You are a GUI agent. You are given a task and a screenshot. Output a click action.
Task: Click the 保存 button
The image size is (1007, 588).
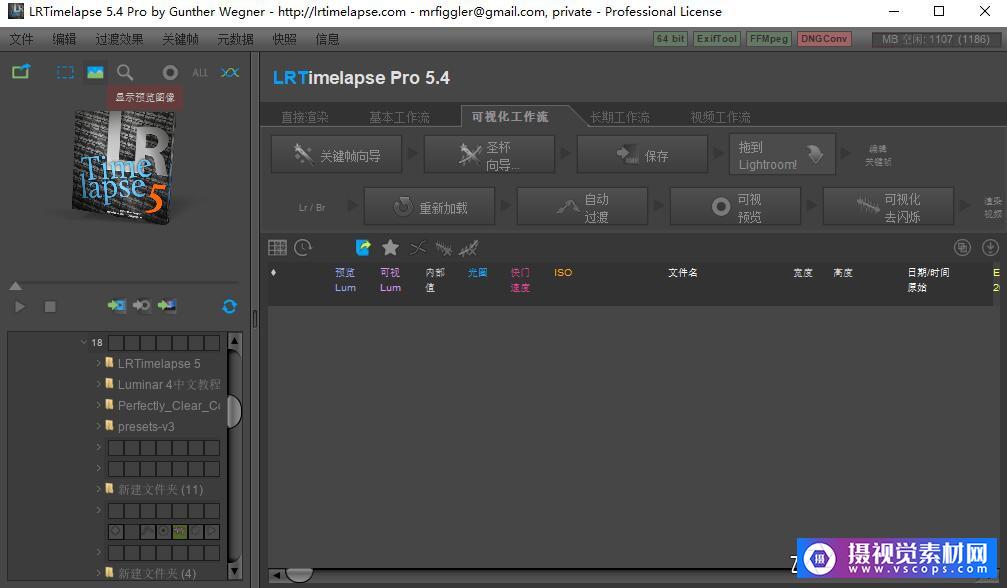[x=642, y=154]
